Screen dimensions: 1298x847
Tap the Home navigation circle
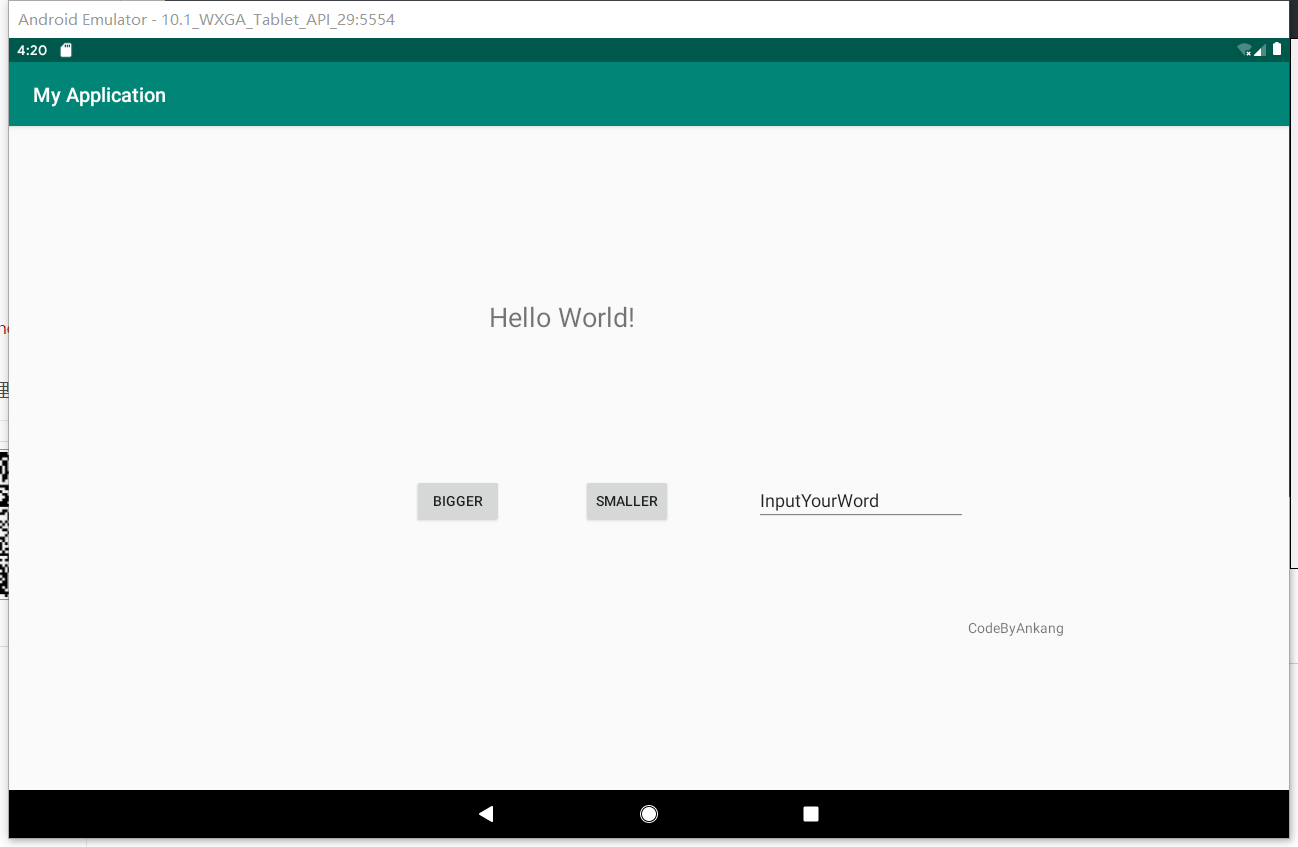[x=649, y=814]
